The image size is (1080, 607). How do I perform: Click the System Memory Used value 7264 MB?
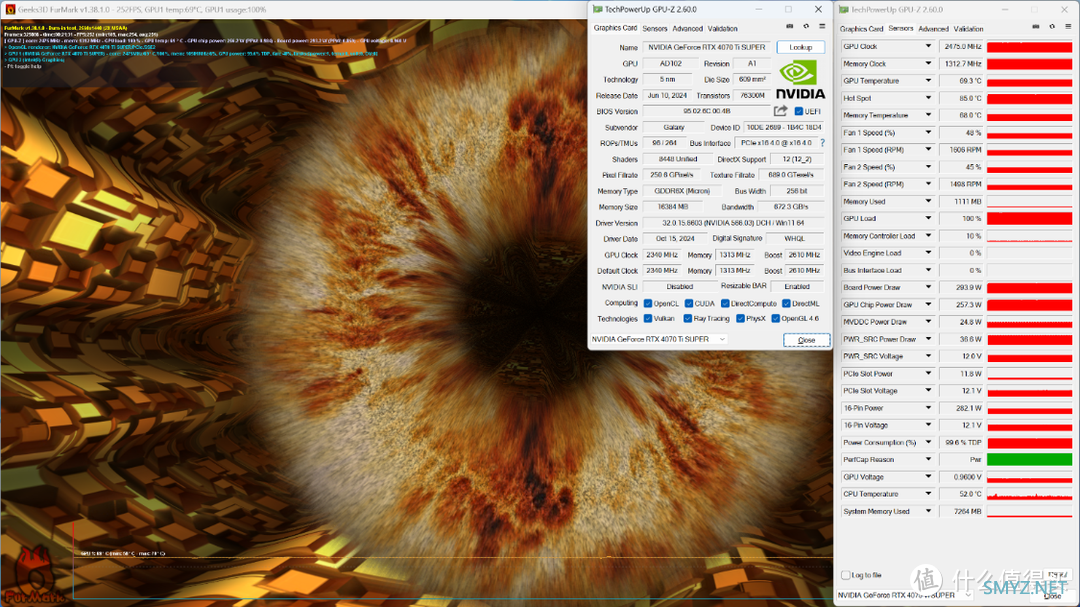click(x=961, y=511)
